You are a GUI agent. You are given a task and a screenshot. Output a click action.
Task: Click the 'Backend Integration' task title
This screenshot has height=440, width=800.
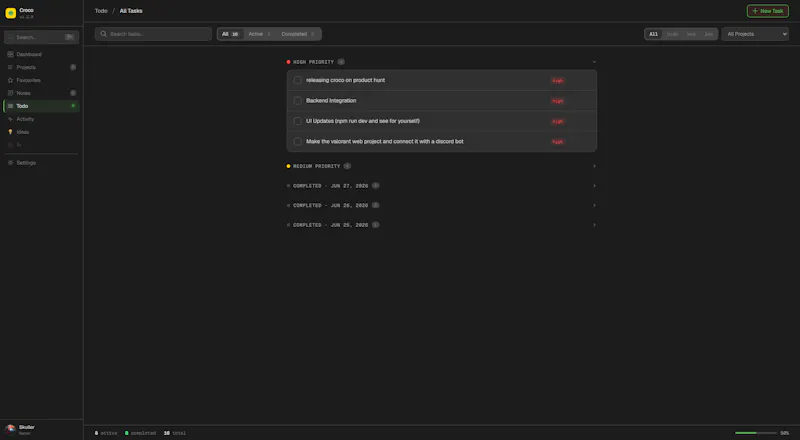(331, 101)
